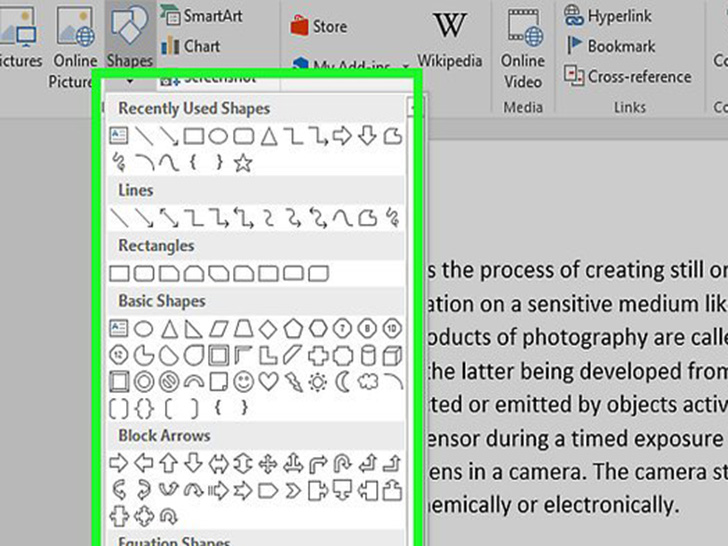Select the crescent moon shape
728x546 pixels.
342,381
